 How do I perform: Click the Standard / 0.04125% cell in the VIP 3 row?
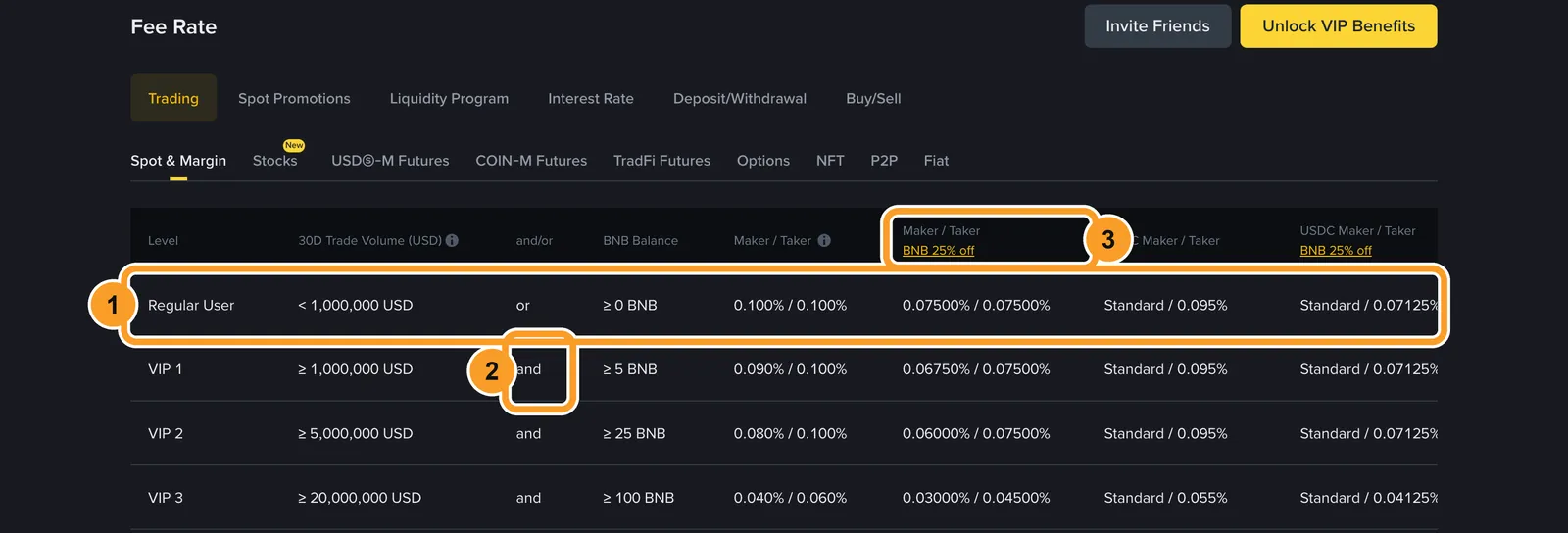tap(1369, 498)
